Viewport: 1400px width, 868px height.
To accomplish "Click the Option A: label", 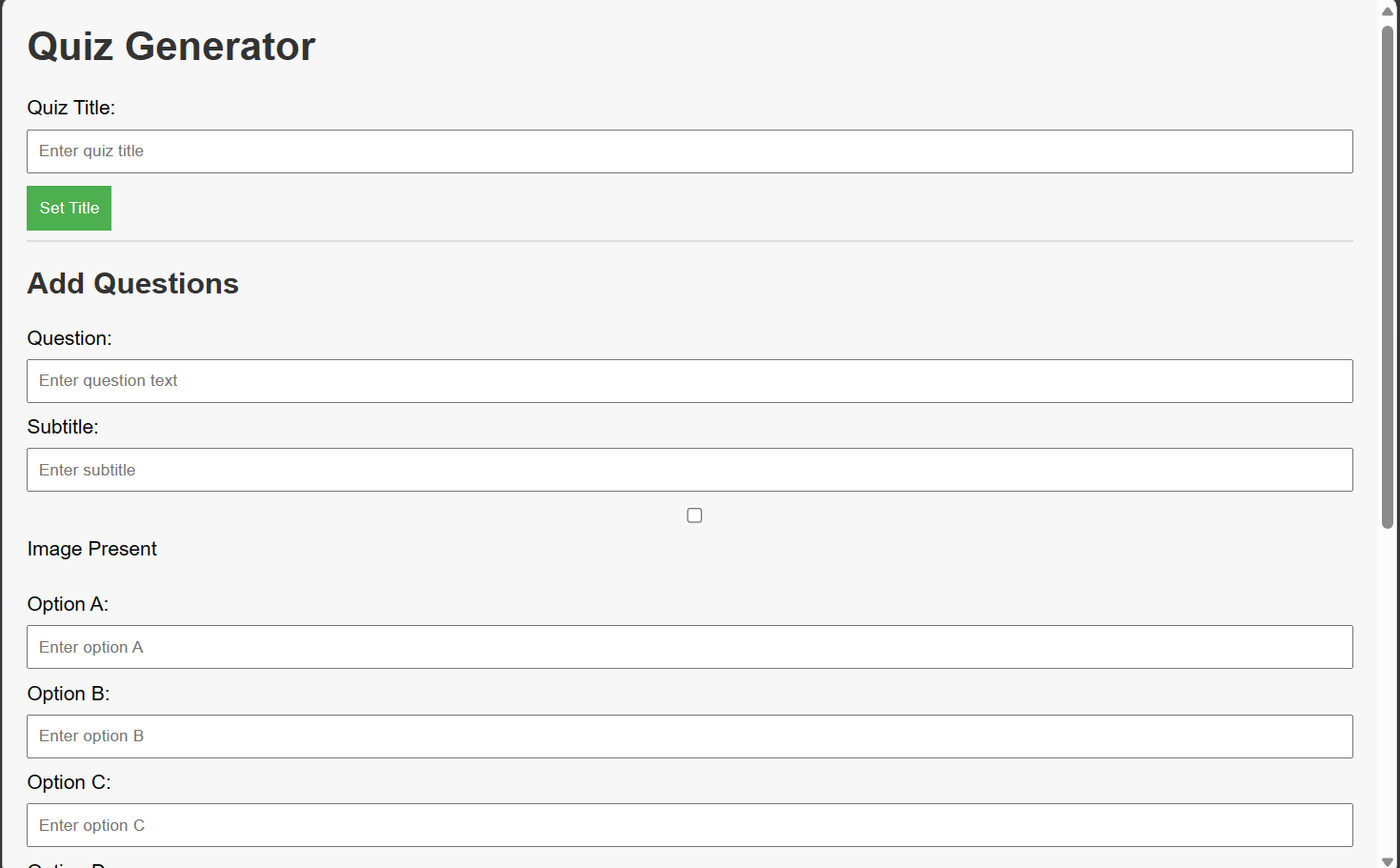I will pos(68,604).
